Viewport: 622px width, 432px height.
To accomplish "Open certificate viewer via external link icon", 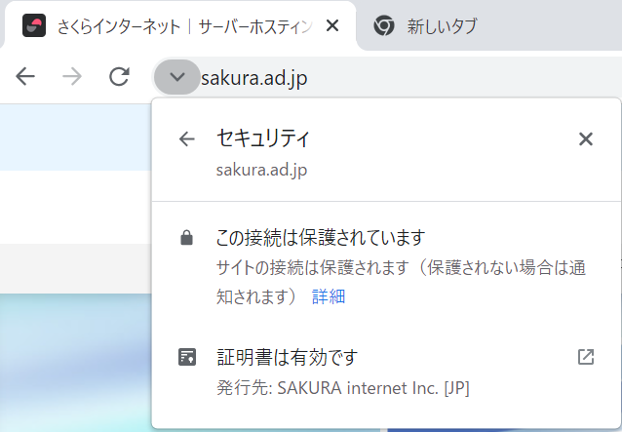I will [586, 357].
